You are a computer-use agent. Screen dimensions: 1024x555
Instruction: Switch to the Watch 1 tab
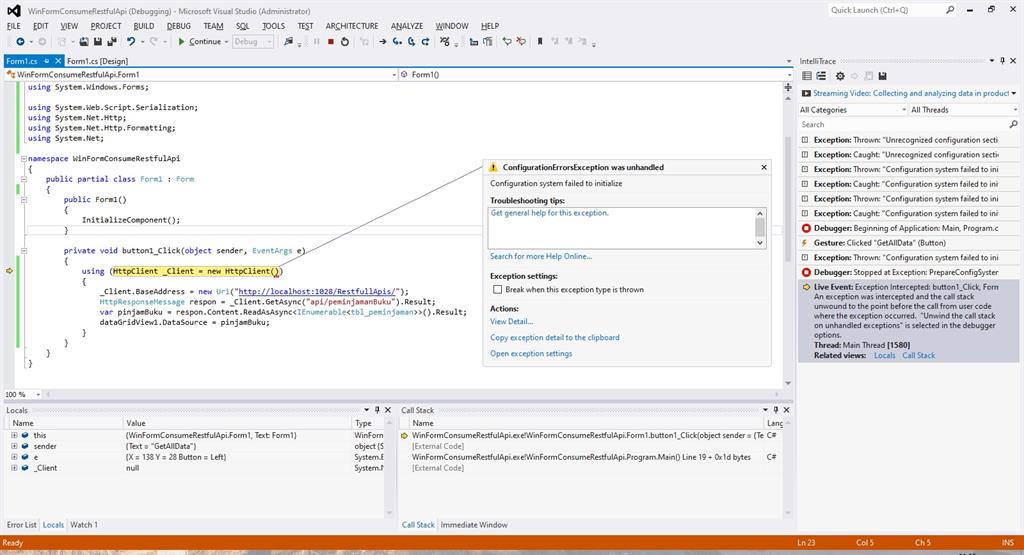[x=84, y=525]
